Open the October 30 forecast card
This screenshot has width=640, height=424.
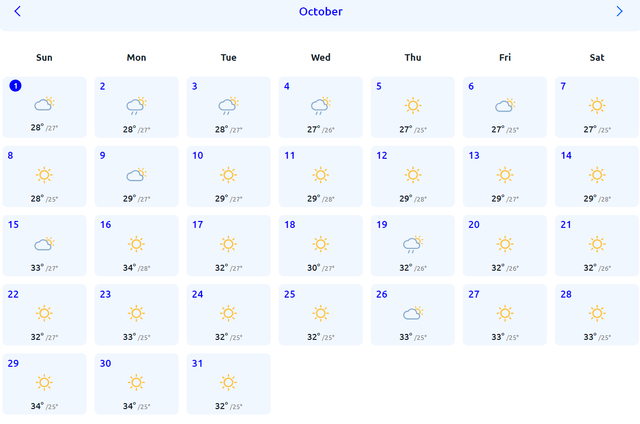click(136, 384)
